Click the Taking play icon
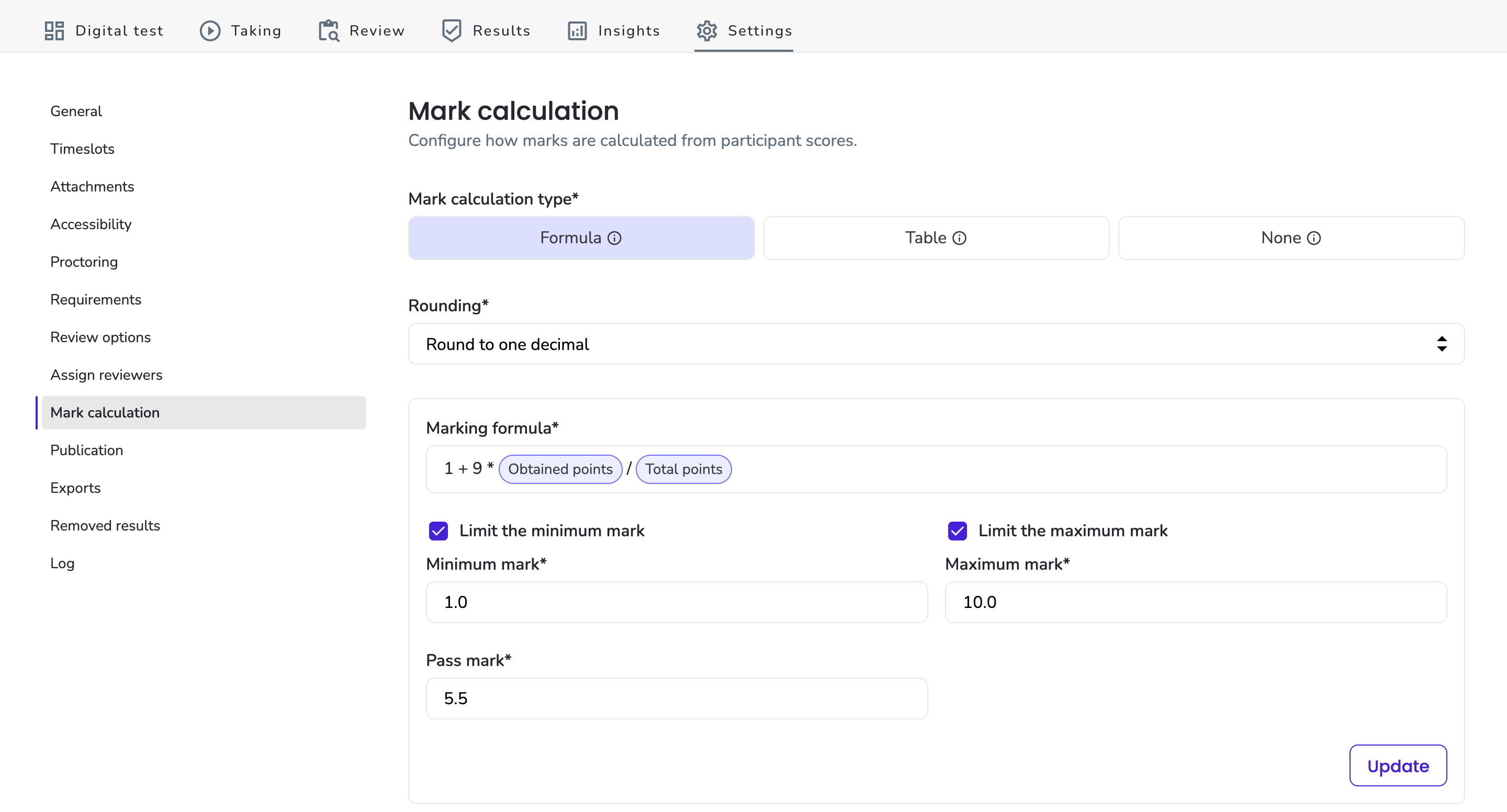Viewport: 1507px width, 812px height. tap(210, 30)
